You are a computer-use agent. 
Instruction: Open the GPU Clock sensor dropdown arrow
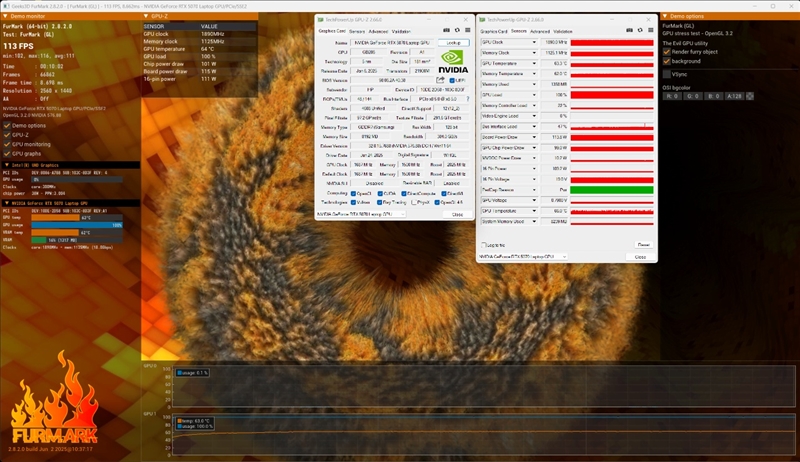[536, 43]
